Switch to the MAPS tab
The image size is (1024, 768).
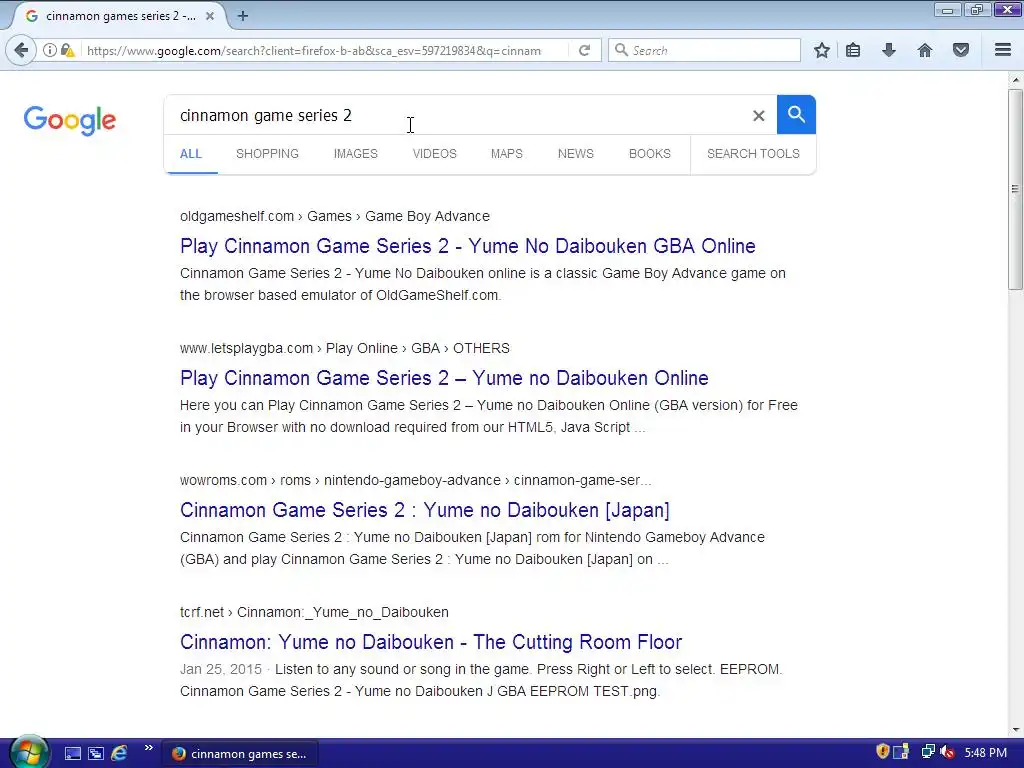pyautogui.click(x=507, y=153)
